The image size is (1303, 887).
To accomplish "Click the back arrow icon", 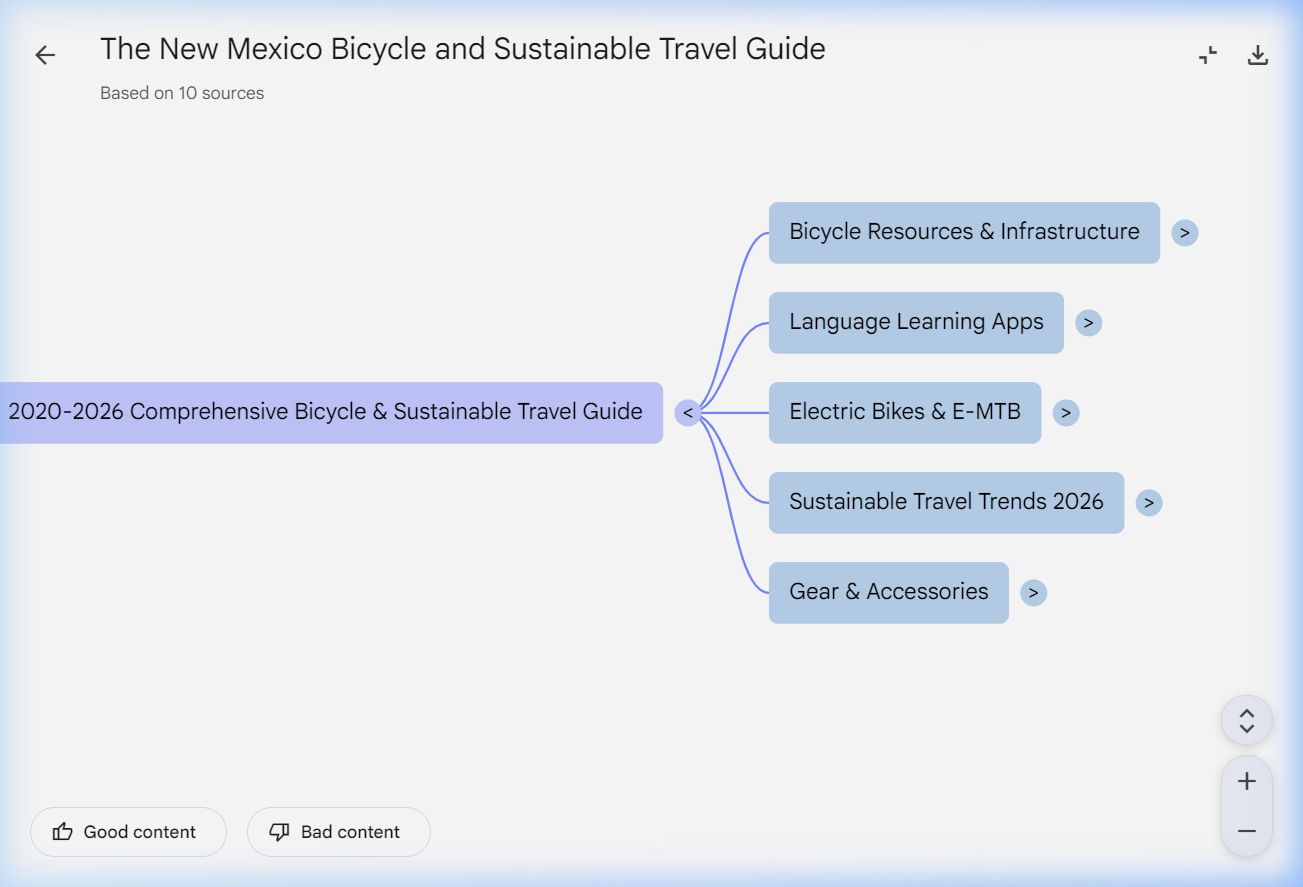I will pos(45,55).
